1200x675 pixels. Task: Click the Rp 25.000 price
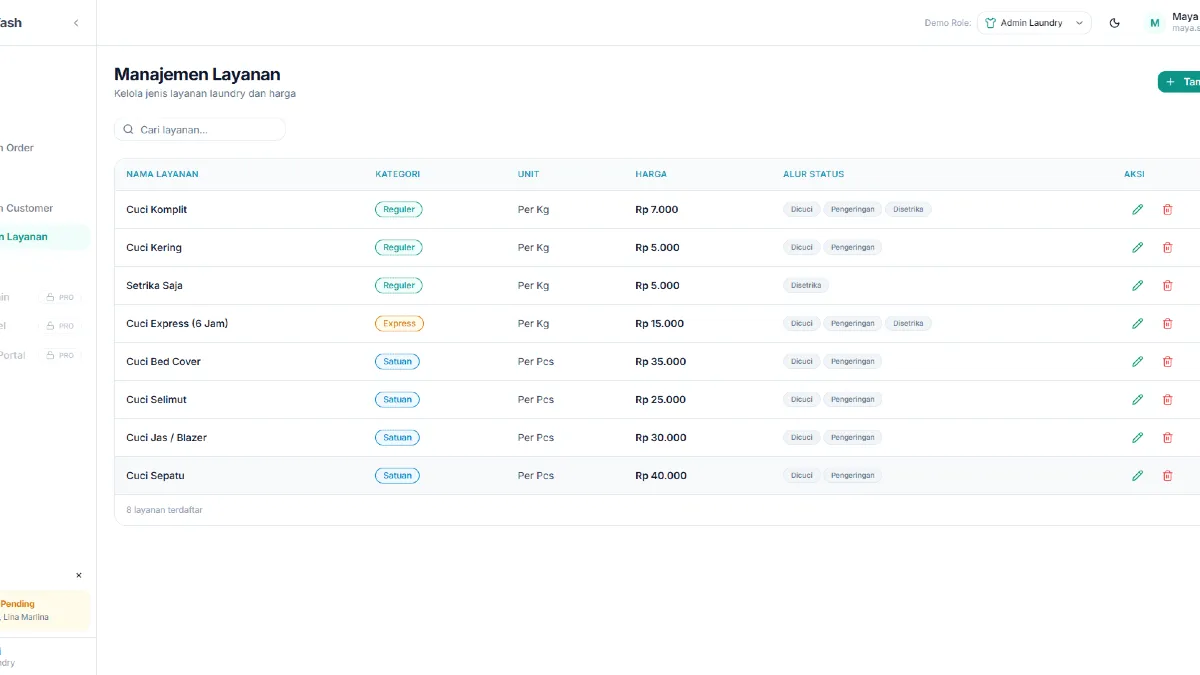click(x=660, y=399)
